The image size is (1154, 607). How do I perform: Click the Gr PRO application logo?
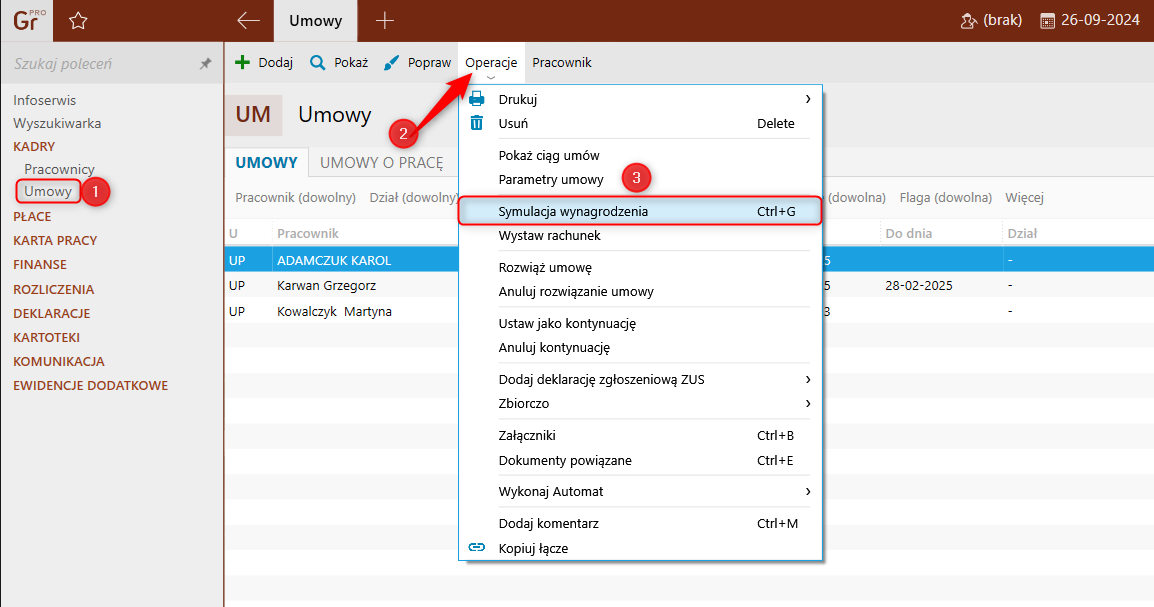pos(26,20)
